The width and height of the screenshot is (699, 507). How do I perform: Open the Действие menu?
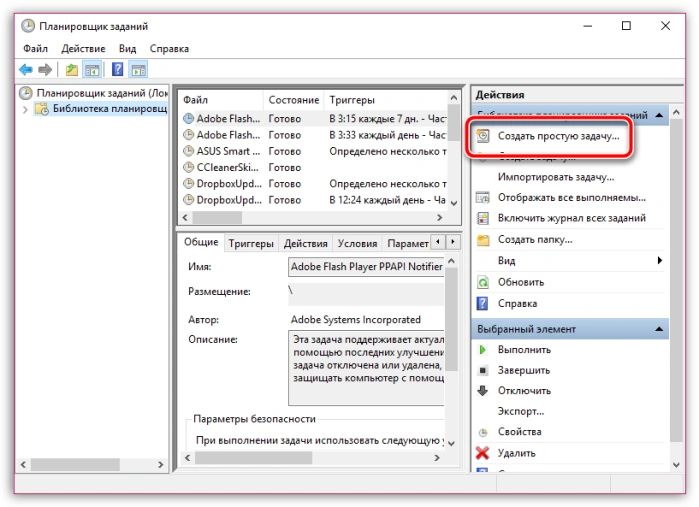[x=83, y=49]
